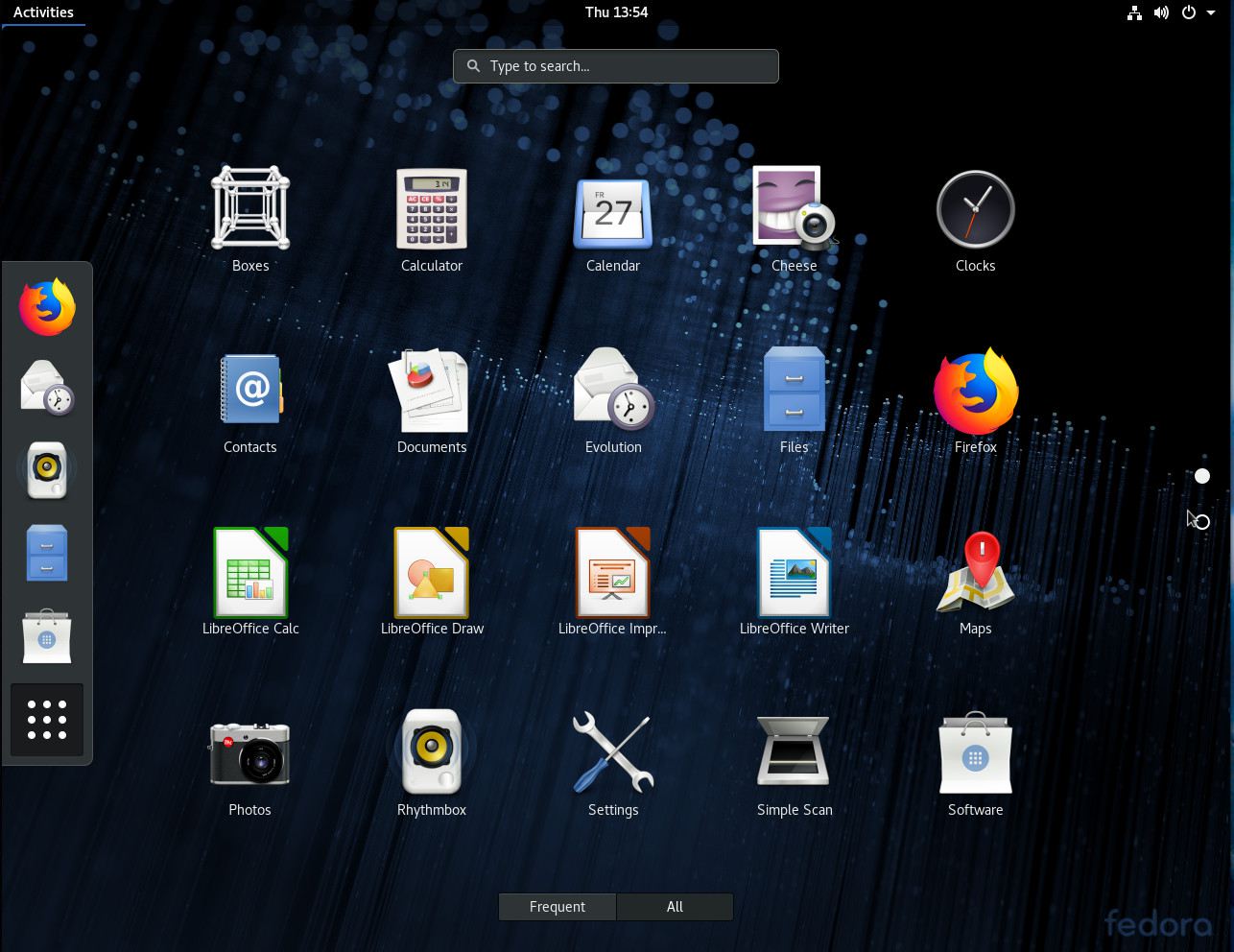Click the Rhythmbox speaker icon in the dash
The width and height of the screenshot is (1234, 952).
tap(47, 470)
